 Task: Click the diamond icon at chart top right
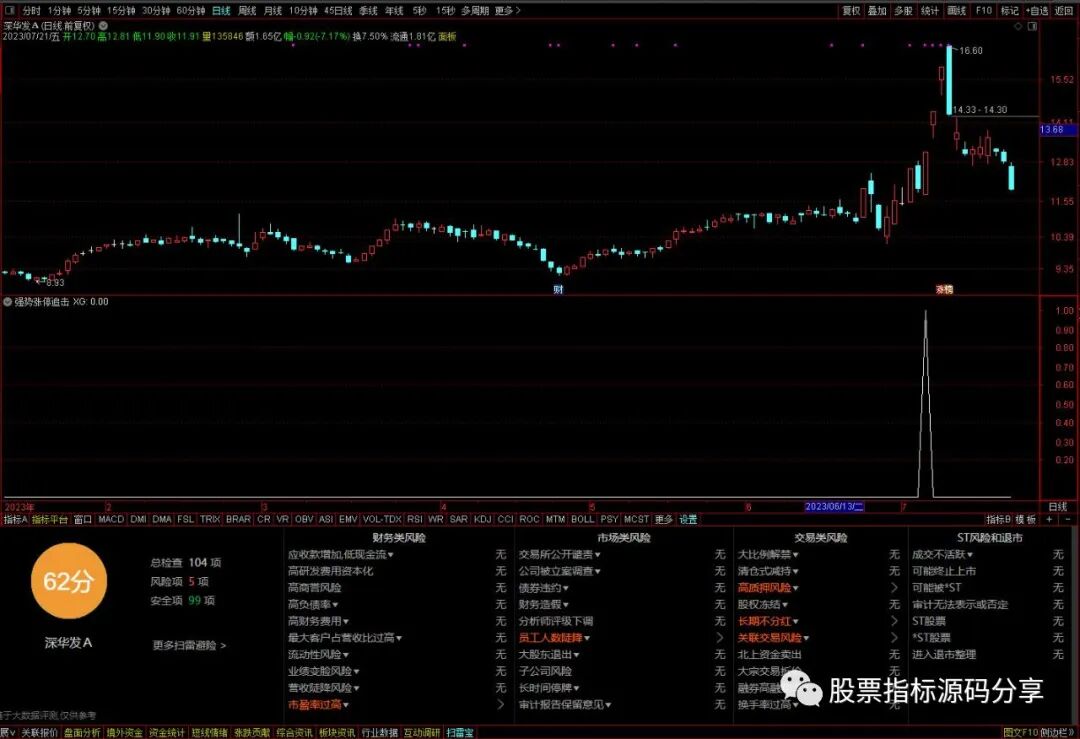coord(1019,26)
